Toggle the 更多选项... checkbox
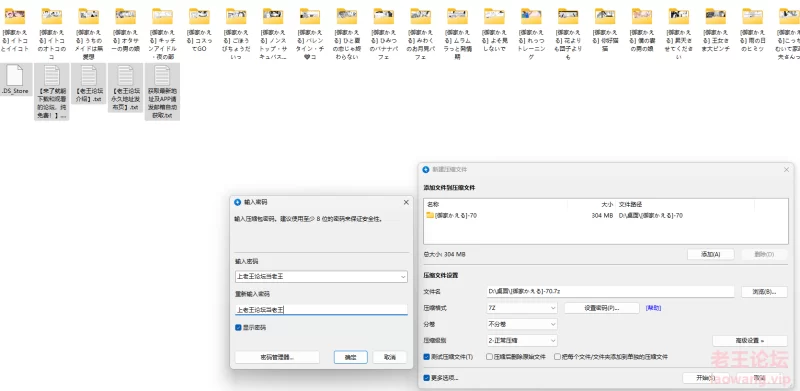 coord(427,378)
